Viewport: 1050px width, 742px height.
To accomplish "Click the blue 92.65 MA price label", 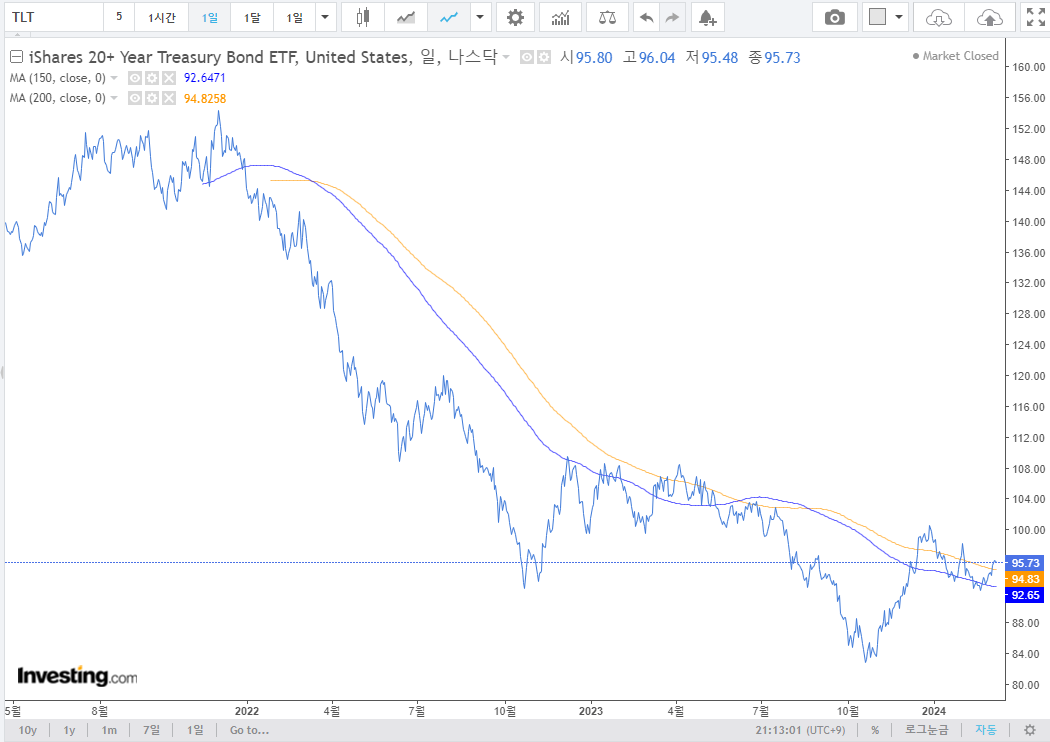I will [x=1025, y=595].
